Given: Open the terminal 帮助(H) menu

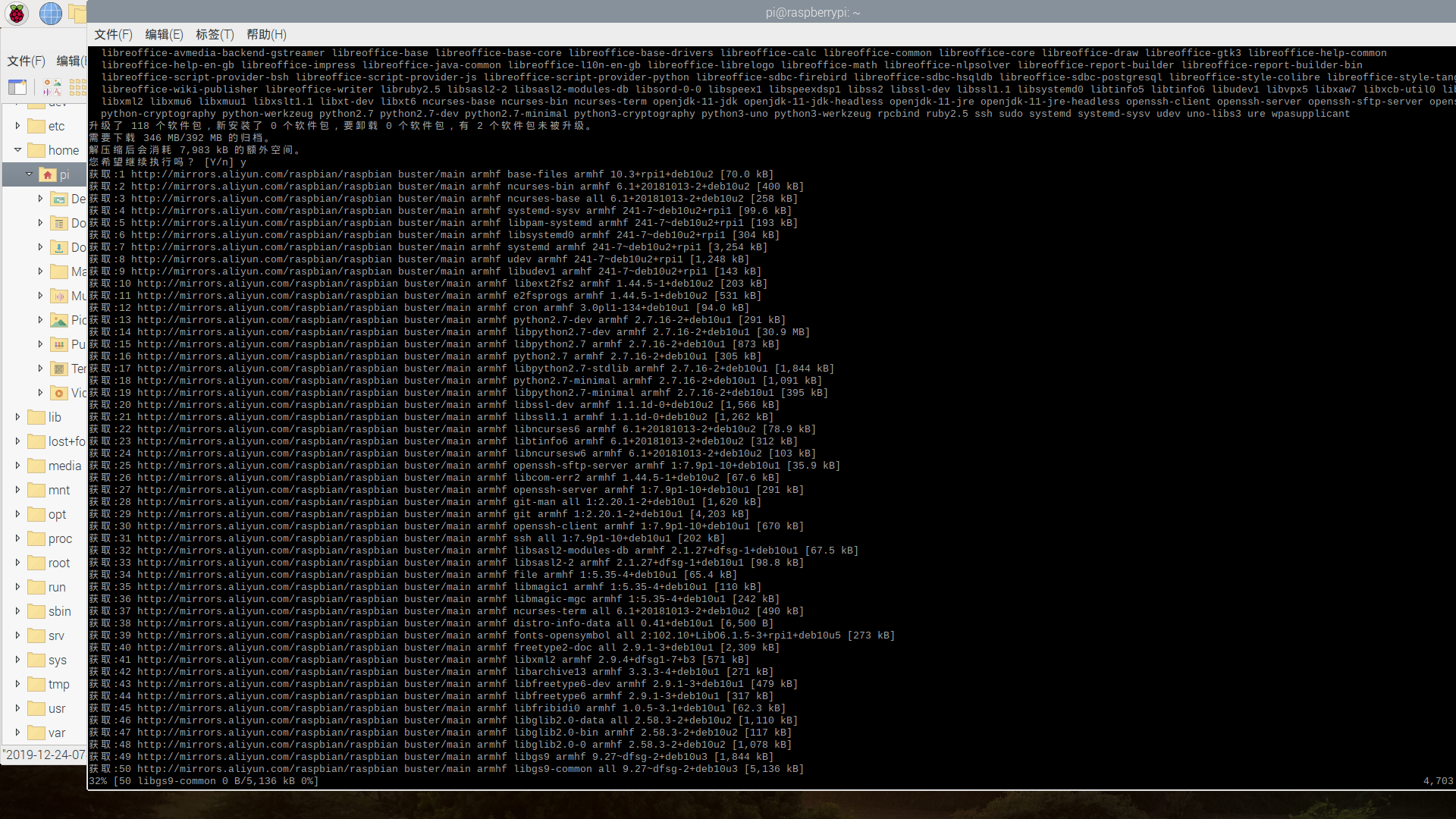Looking at the screenshot, I should point(266,34).
